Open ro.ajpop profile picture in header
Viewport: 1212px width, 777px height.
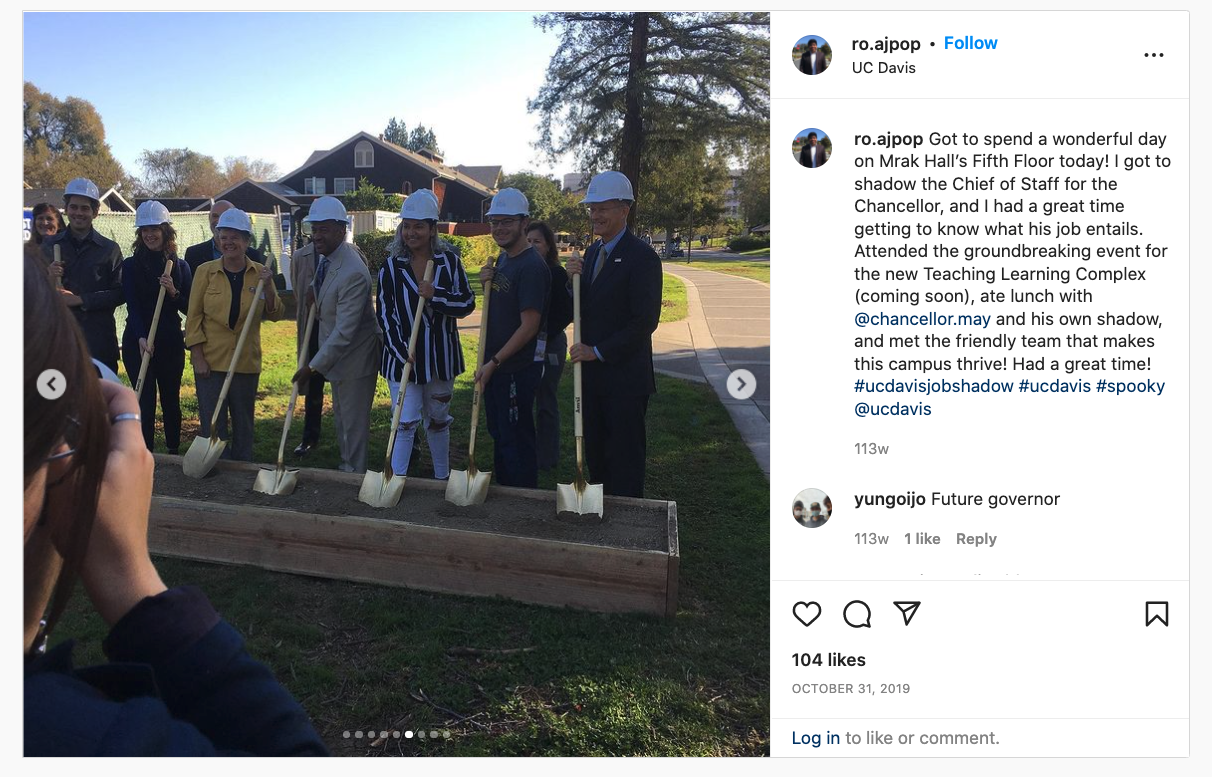pos(812,55)
